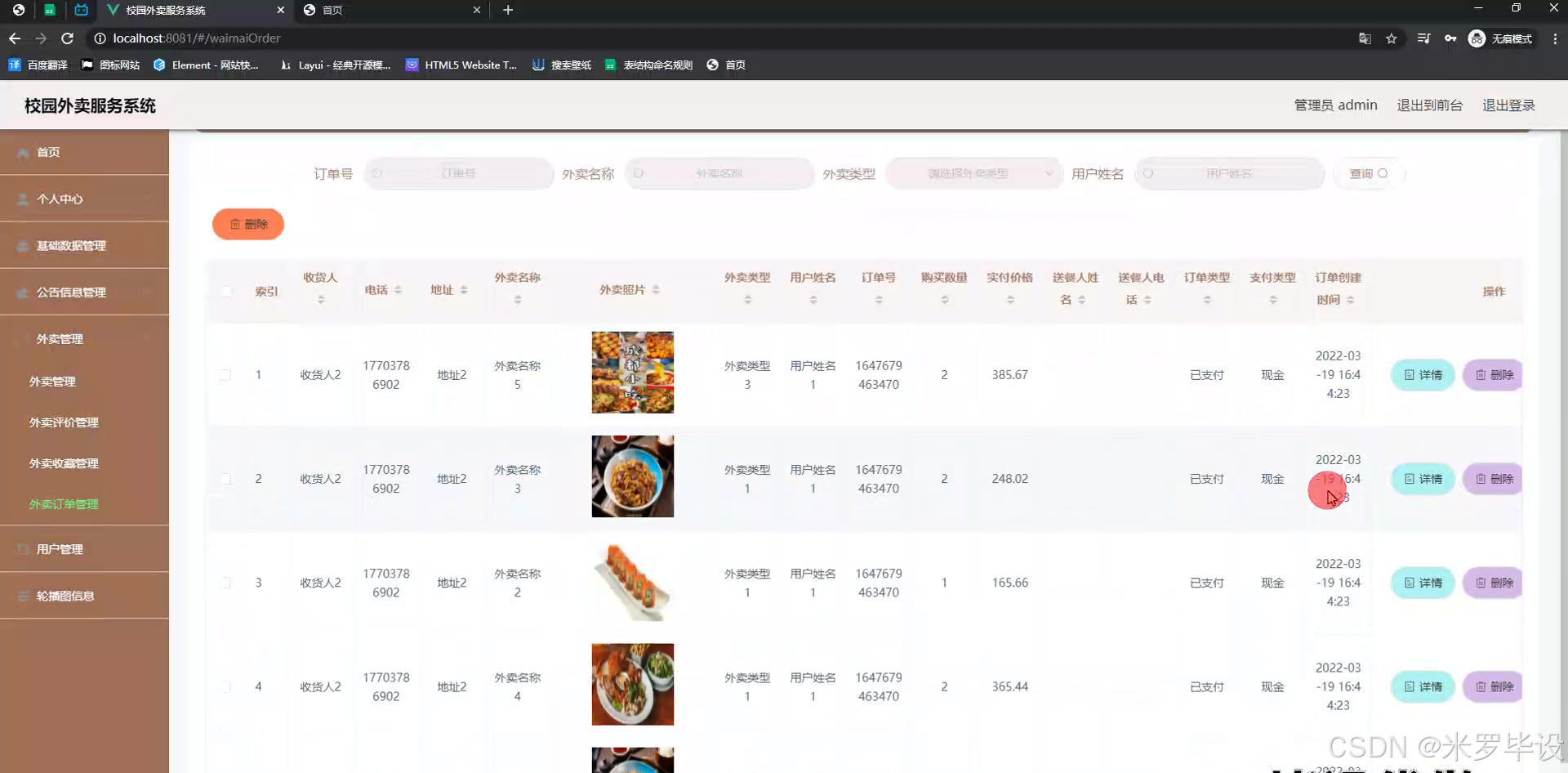Click the trash icon on the 删除 button
This screenshot has height=773, width=1568.
235,224
